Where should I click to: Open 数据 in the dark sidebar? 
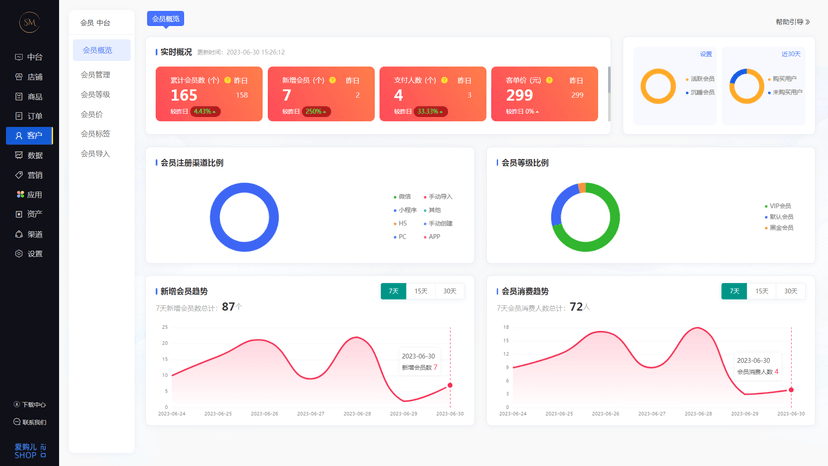click(29, 155)
